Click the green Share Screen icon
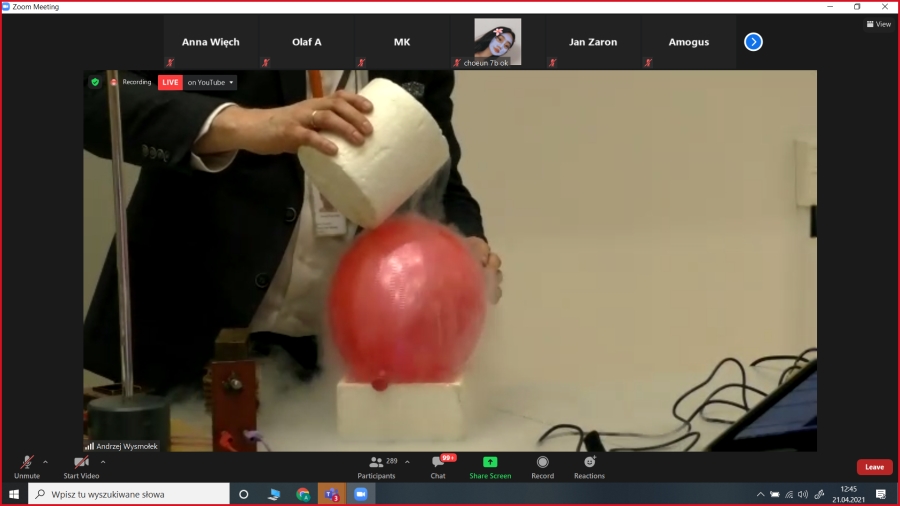 (x=490, y=463)
